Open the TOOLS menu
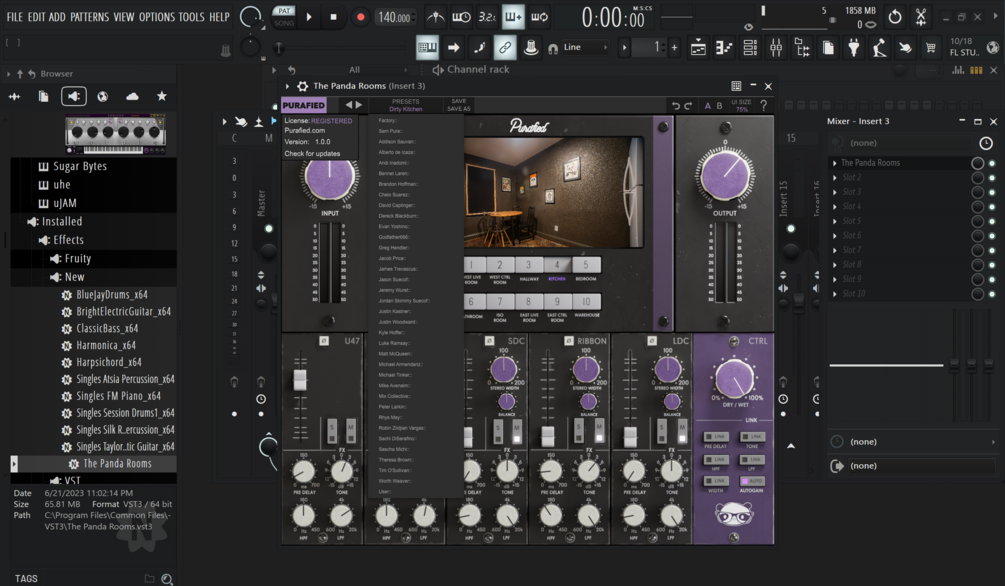 [191, 17]
